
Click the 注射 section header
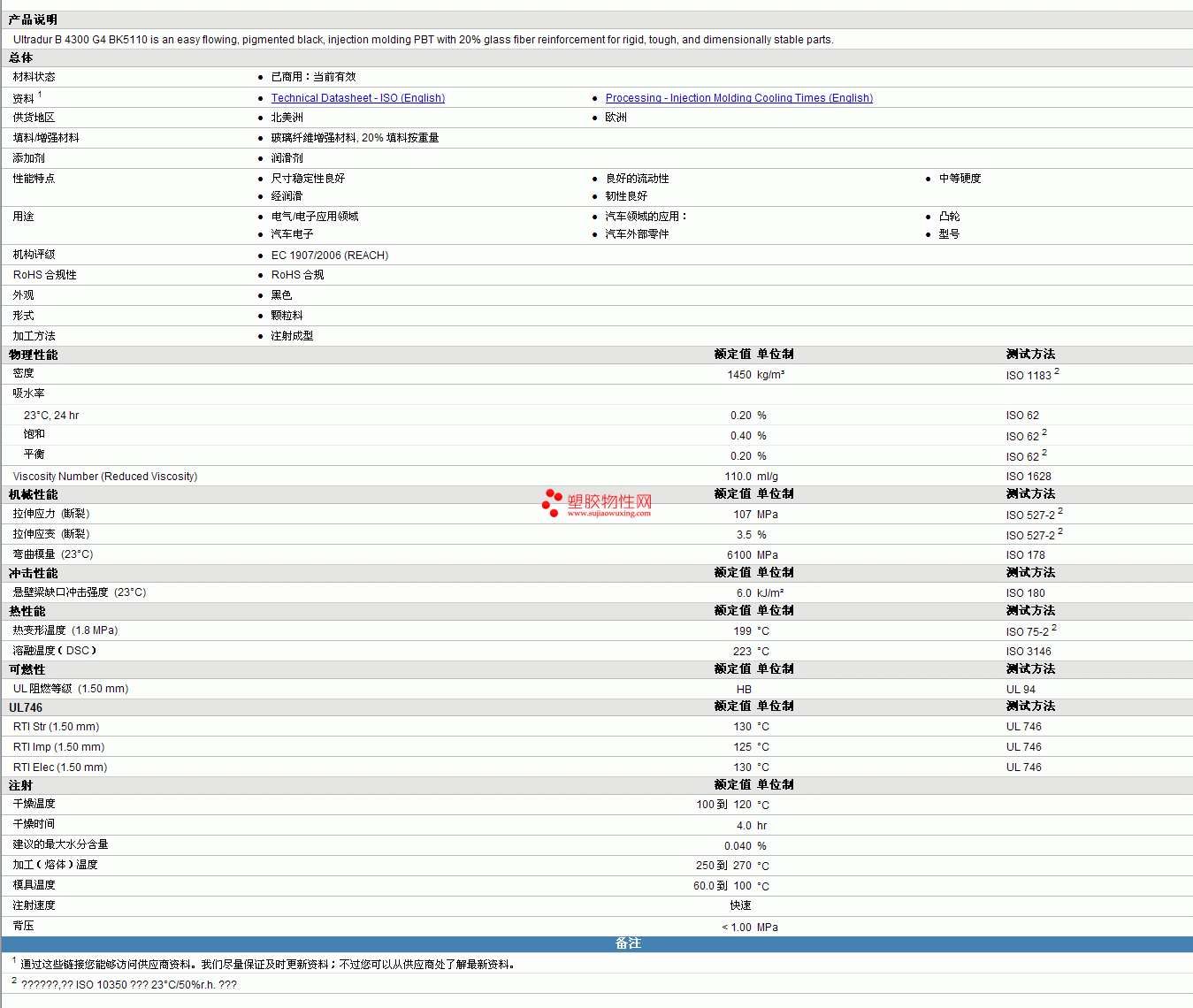[20, 785]
